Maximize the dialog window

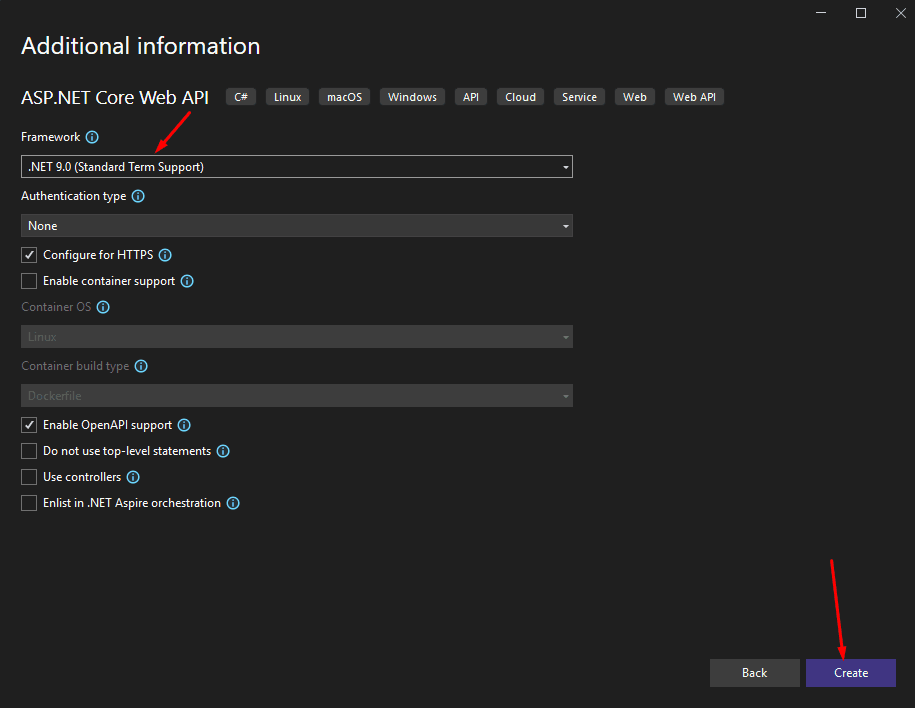(861, 13)
